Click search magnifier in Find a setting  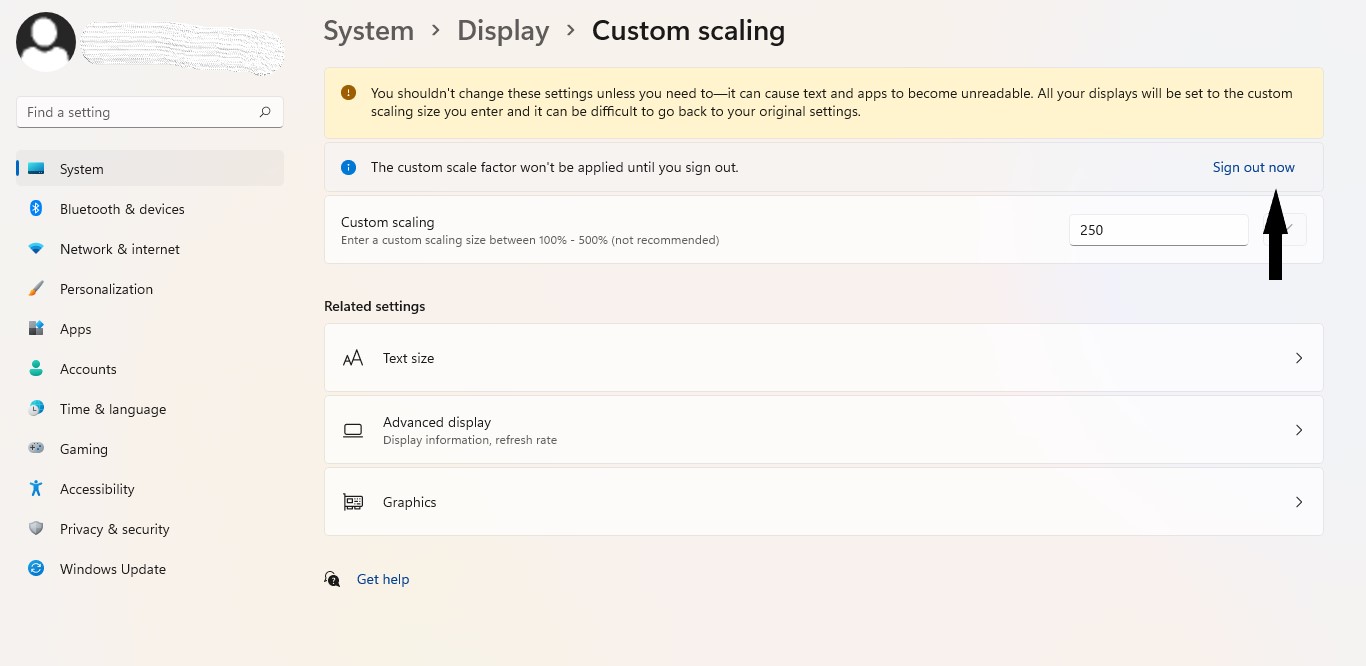(265, 112)
